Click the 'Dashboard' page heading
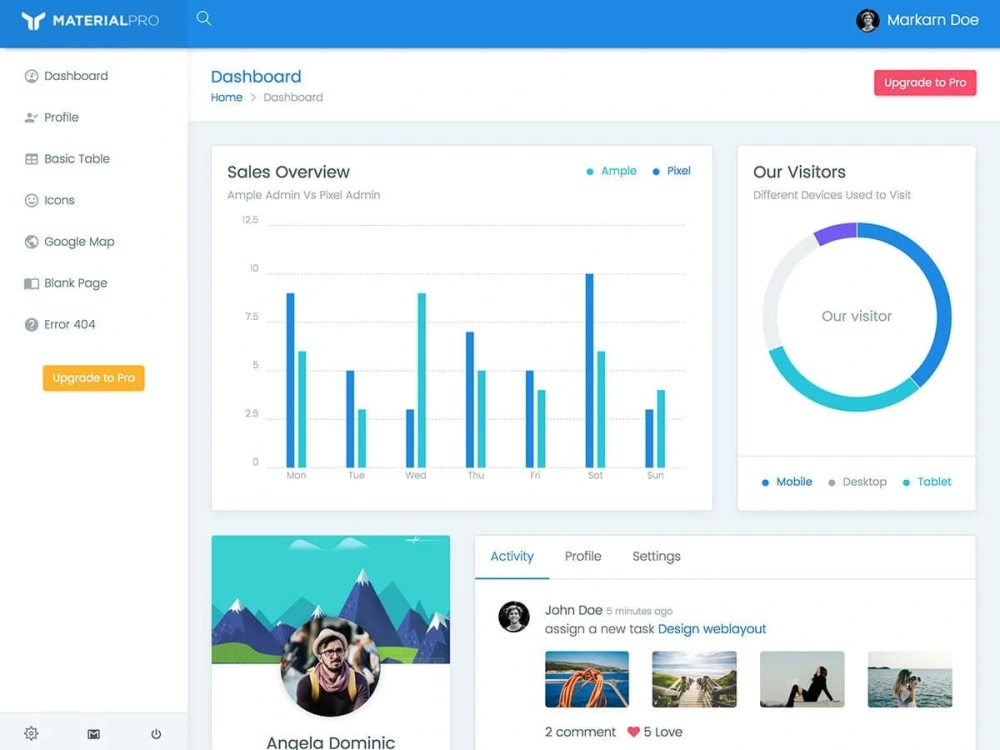1000x750 pixels. coord(256,77)
